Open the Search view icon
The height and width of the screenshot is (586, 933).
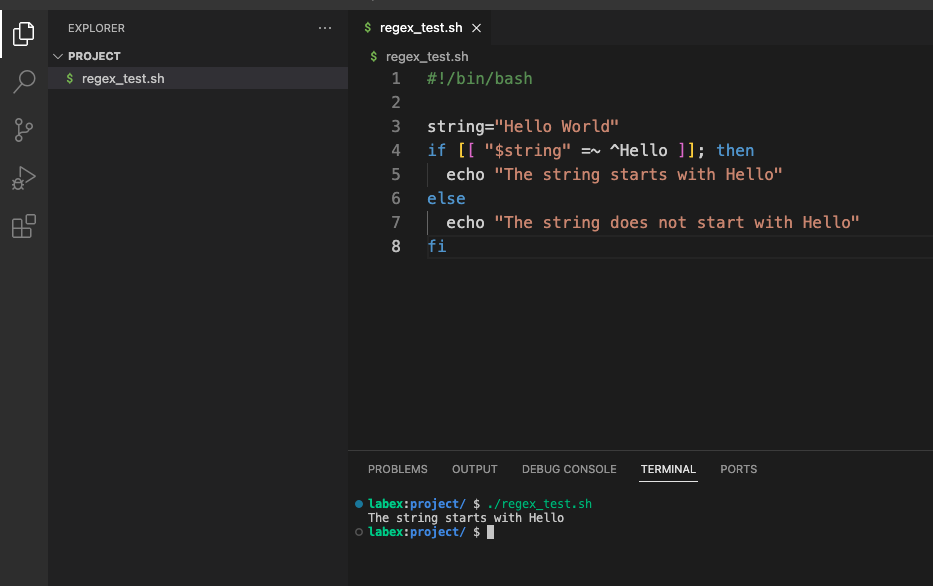[24, 82]
